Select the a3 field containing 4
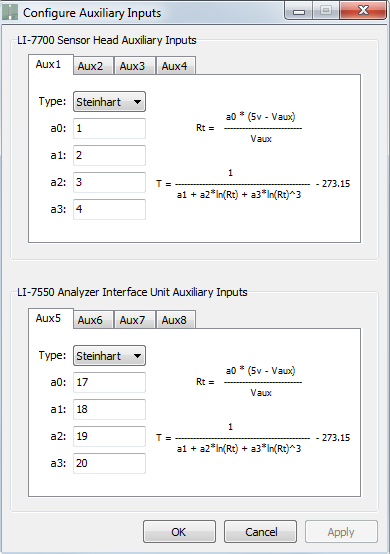390x554 pixels. point(109,209)
